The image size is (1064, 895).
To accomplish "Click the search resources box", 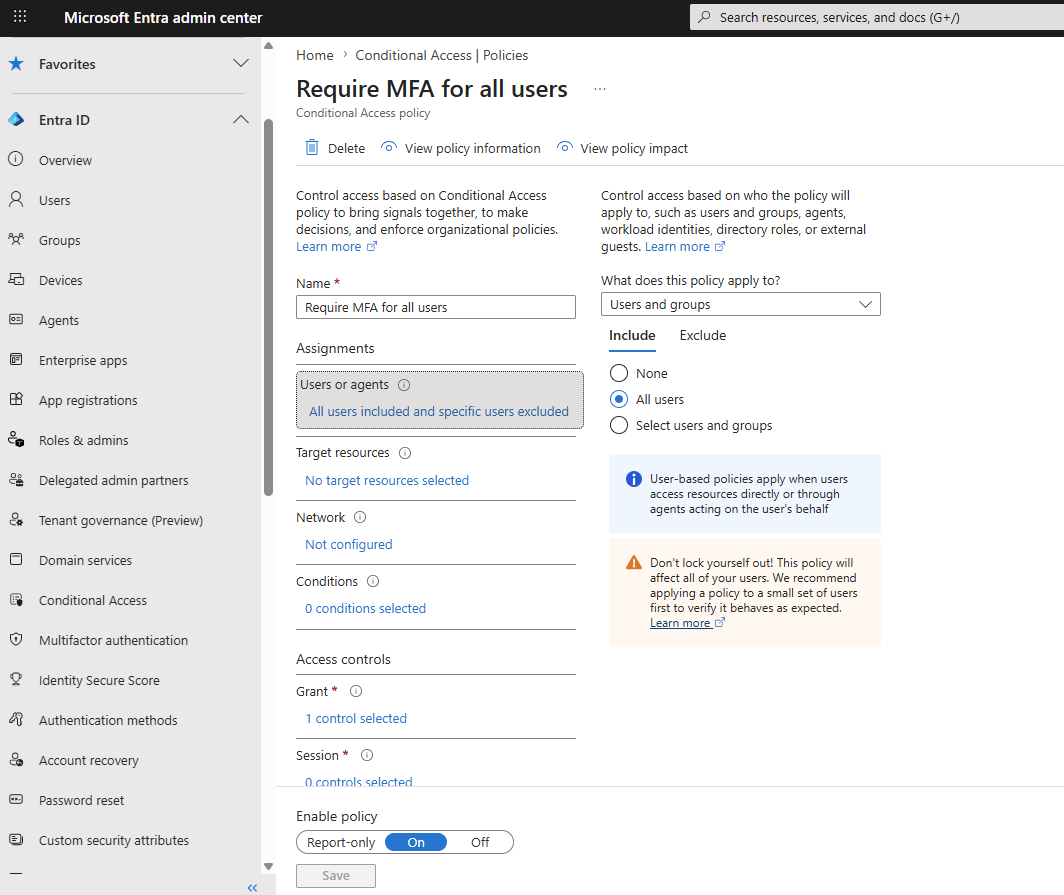I will point(877,17).
